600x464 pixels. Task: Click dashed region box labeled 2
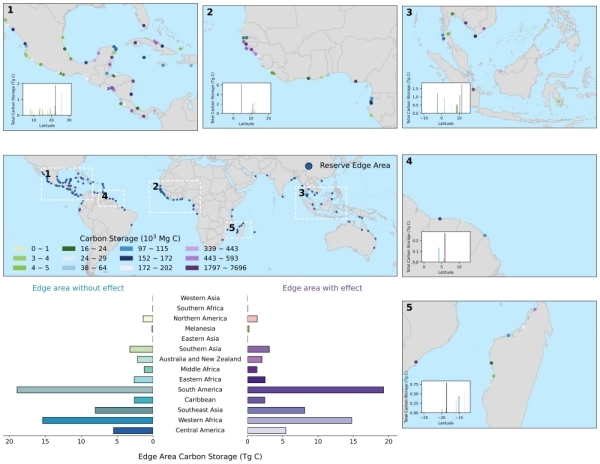[175, 196]
